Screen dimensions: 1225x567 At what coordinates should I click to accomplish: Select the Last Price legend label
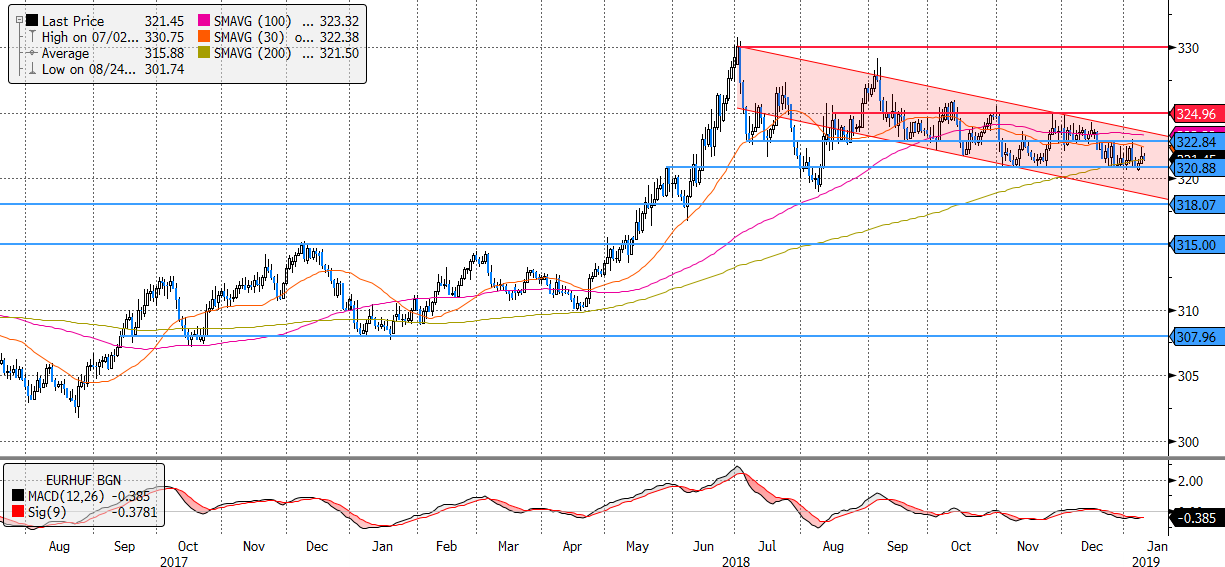tap(72, 20)
